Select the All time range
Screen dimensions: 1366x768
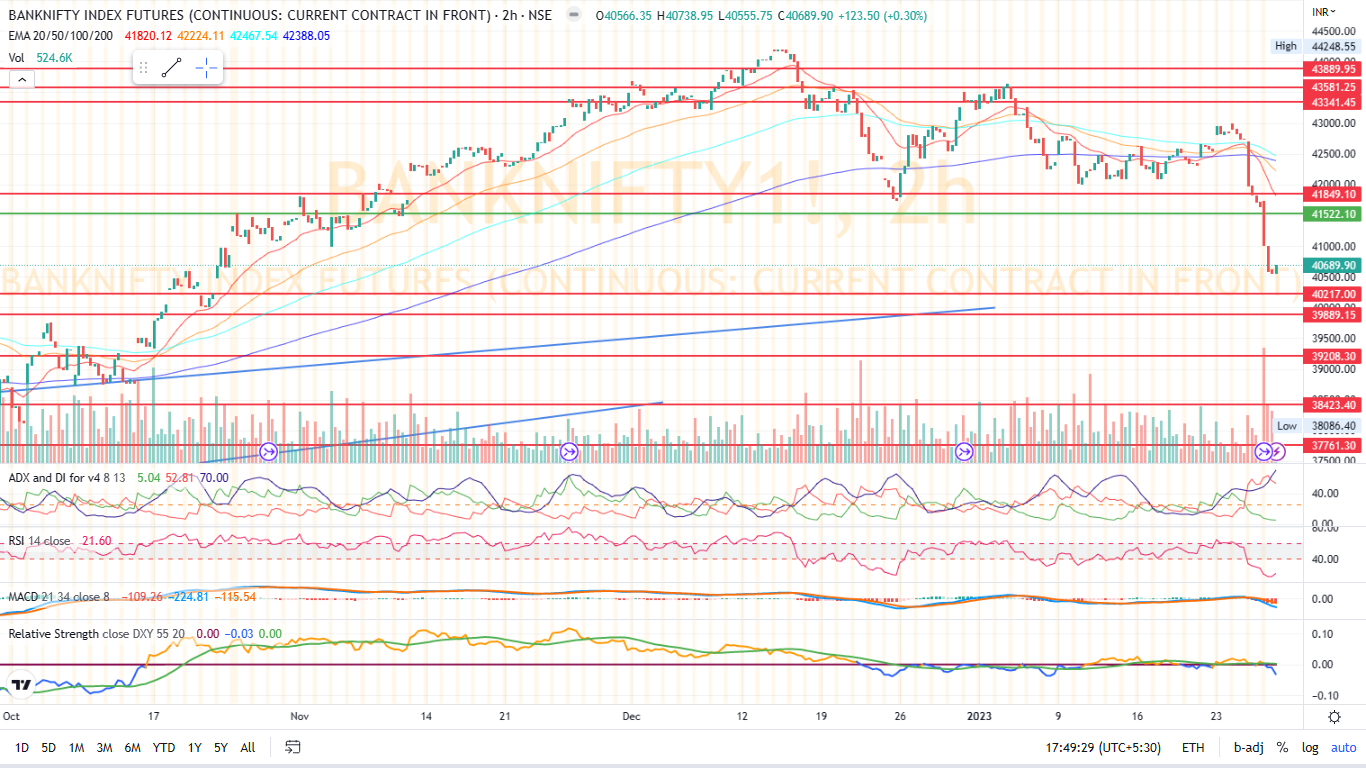pyautogui.click(x=248, y=747)
